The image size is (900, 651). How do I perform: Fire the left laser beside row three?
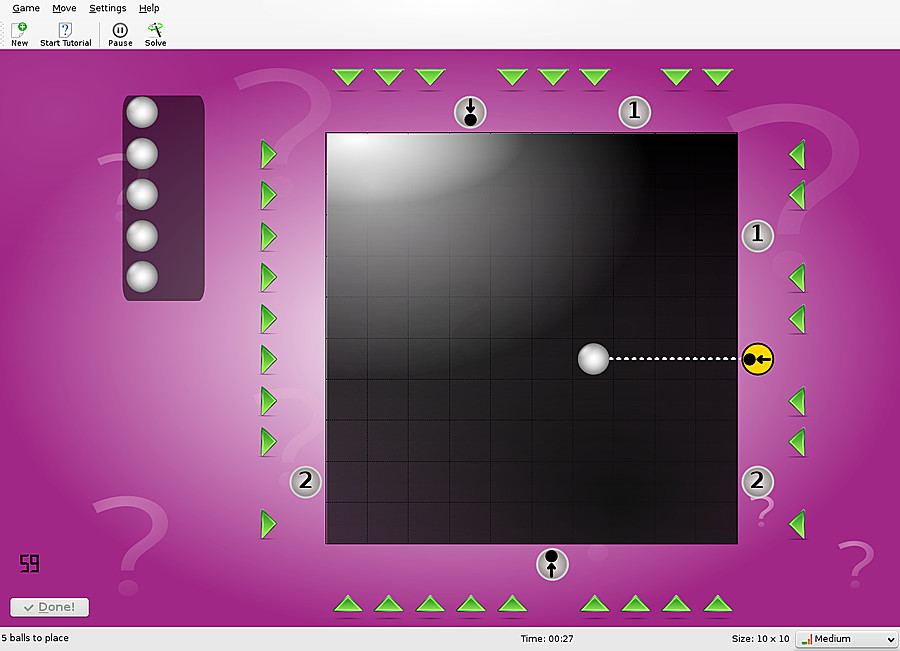pos(269,237)
